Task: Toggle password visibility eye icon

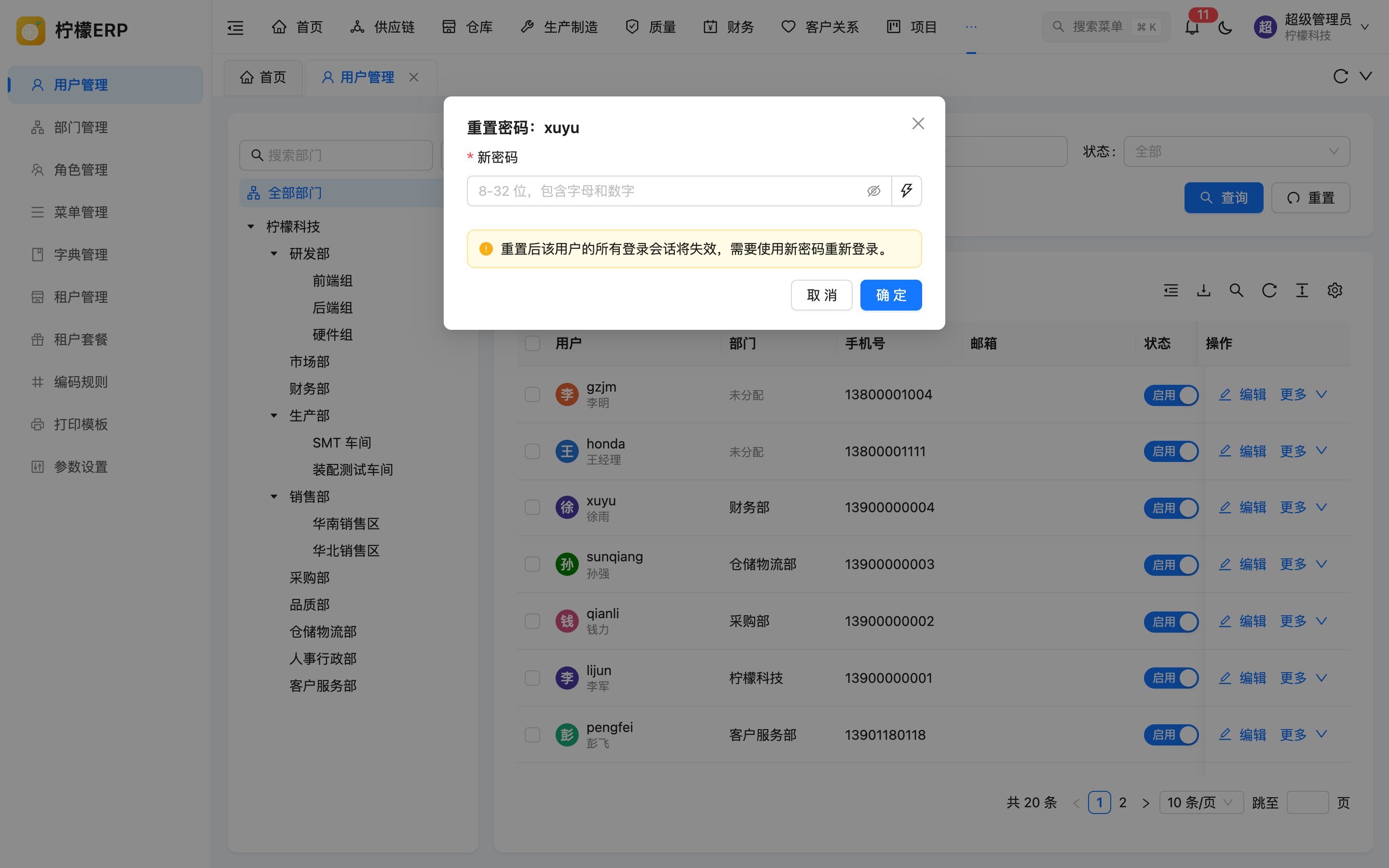Action: tap(873, 190)
